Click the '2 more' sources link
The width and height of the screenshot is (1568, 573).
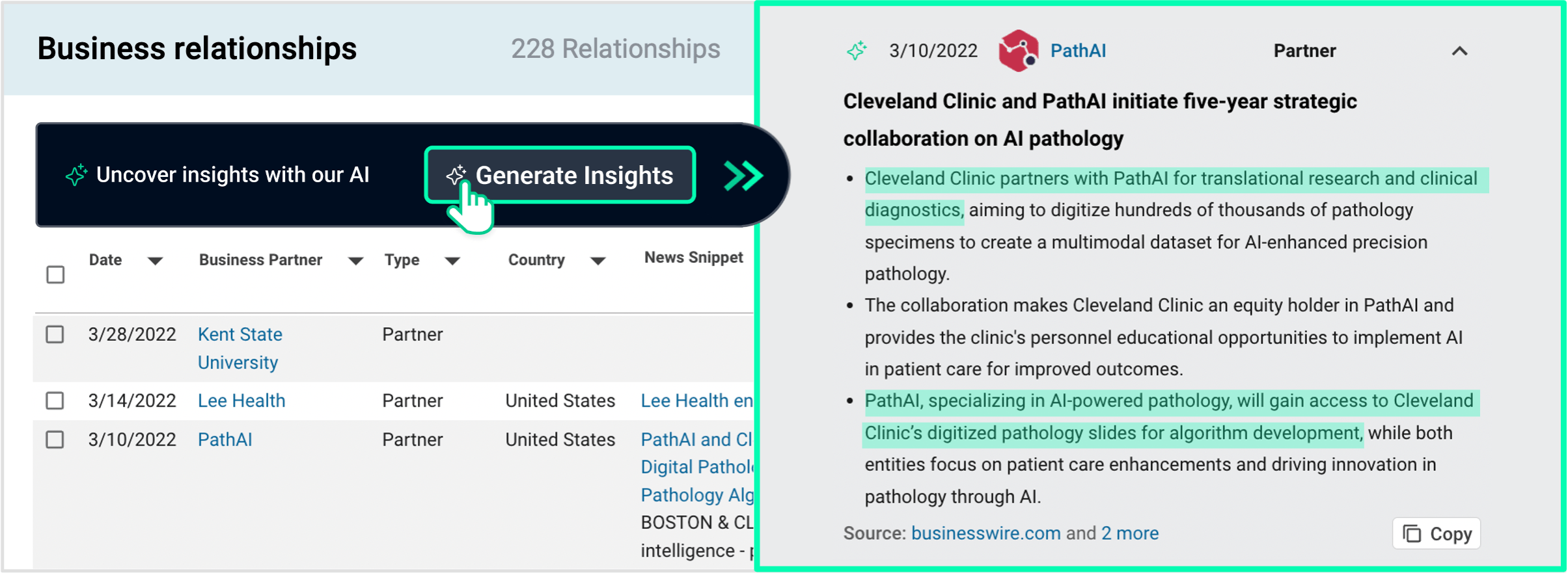pyautogui.click(x=1130, y=533)
